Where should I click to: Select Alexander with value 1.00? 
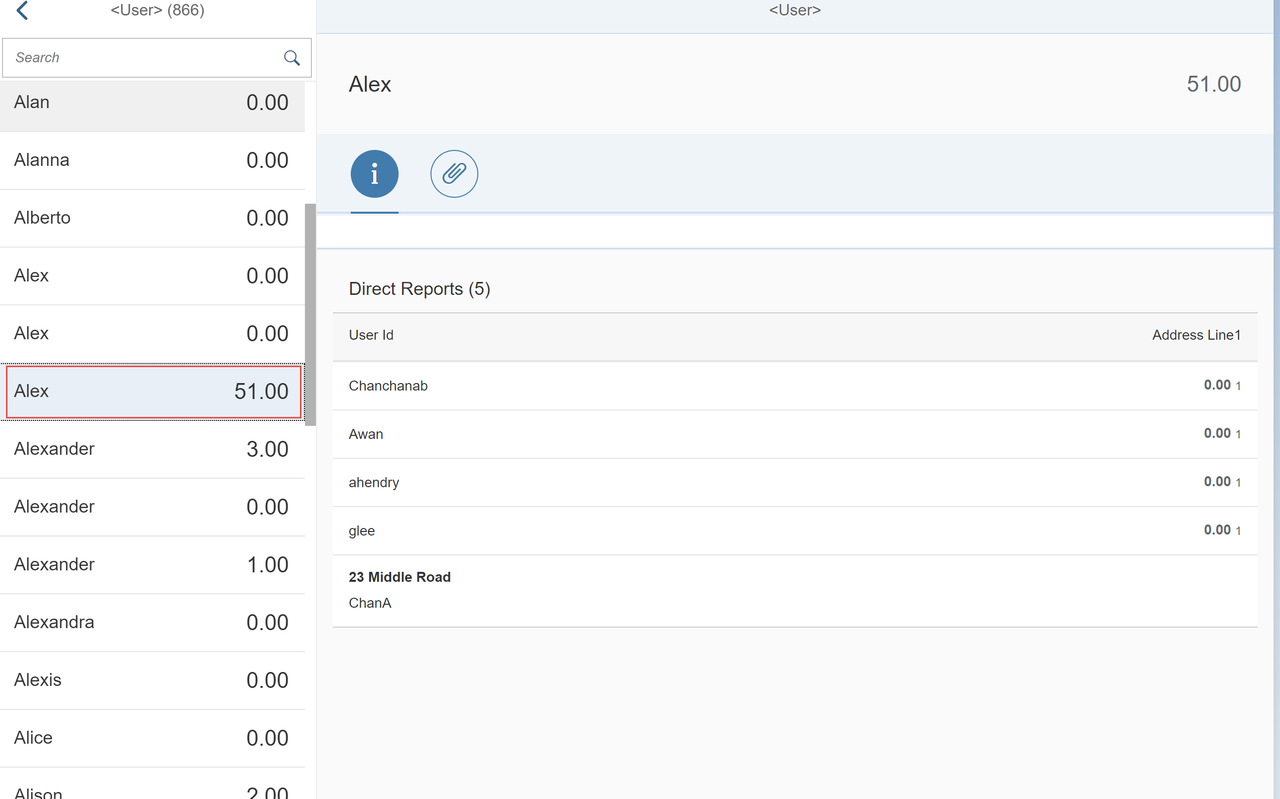[x=152, y=565]
